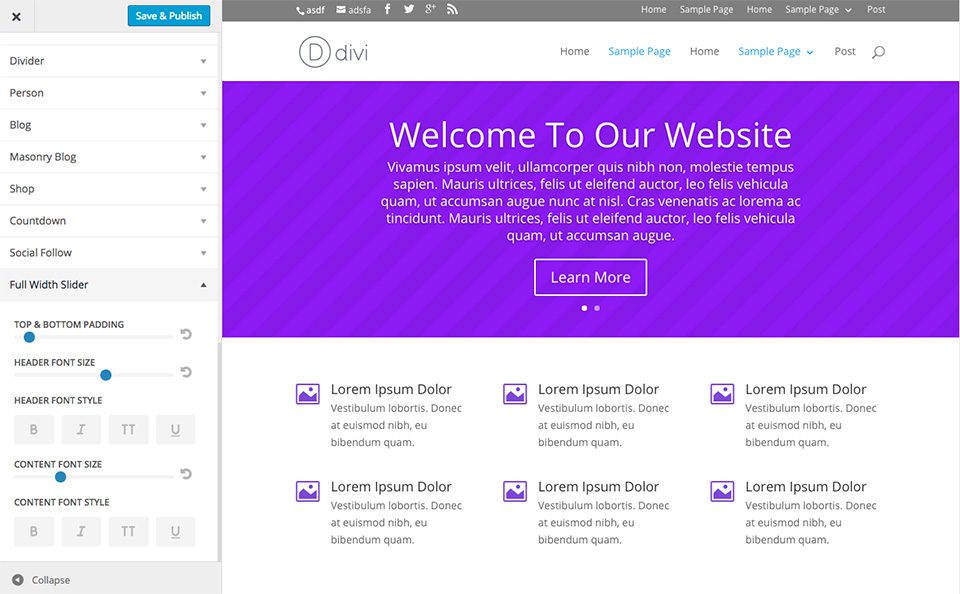Open the Twitter icon link
Image resolution: width=960 pixels, height=594 pixels.
(x=409, y=9)
